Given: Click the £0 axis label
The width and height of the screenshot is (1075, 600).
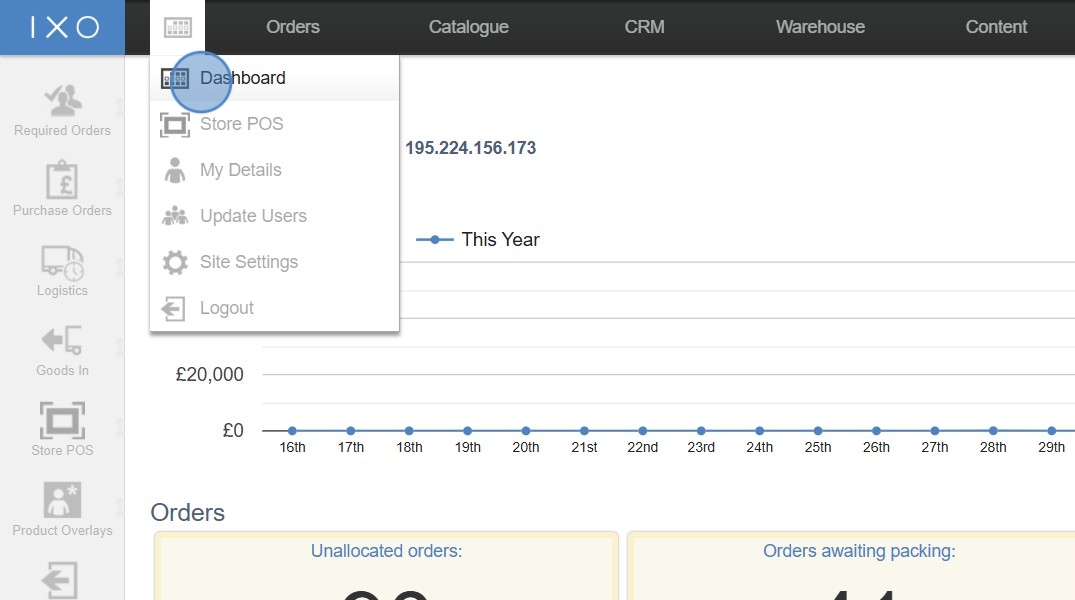Looking at the screenshot, I should [233, 430].
